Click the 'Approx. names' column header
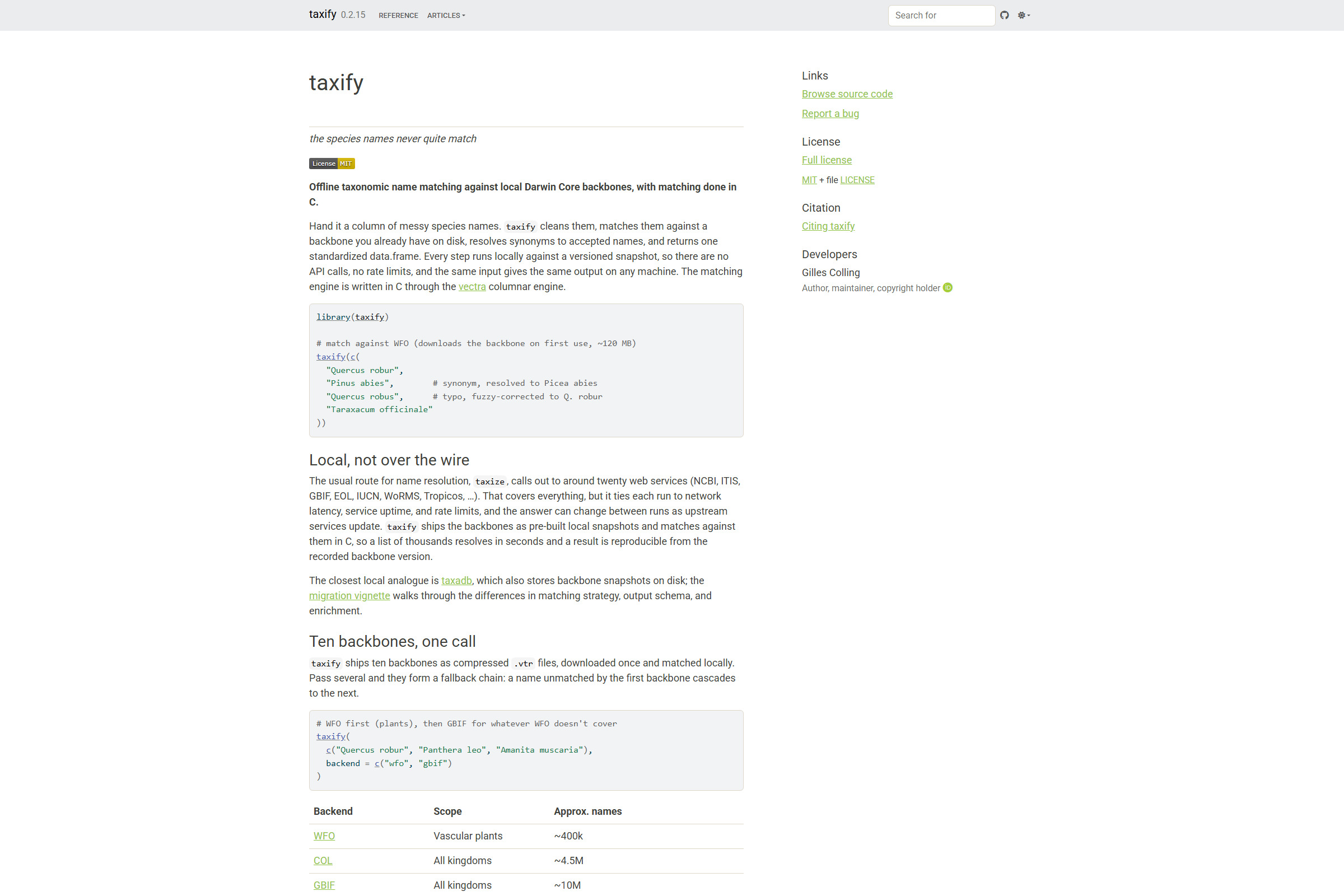Screen dimensions: 1344x896 (x=587, y=811)
